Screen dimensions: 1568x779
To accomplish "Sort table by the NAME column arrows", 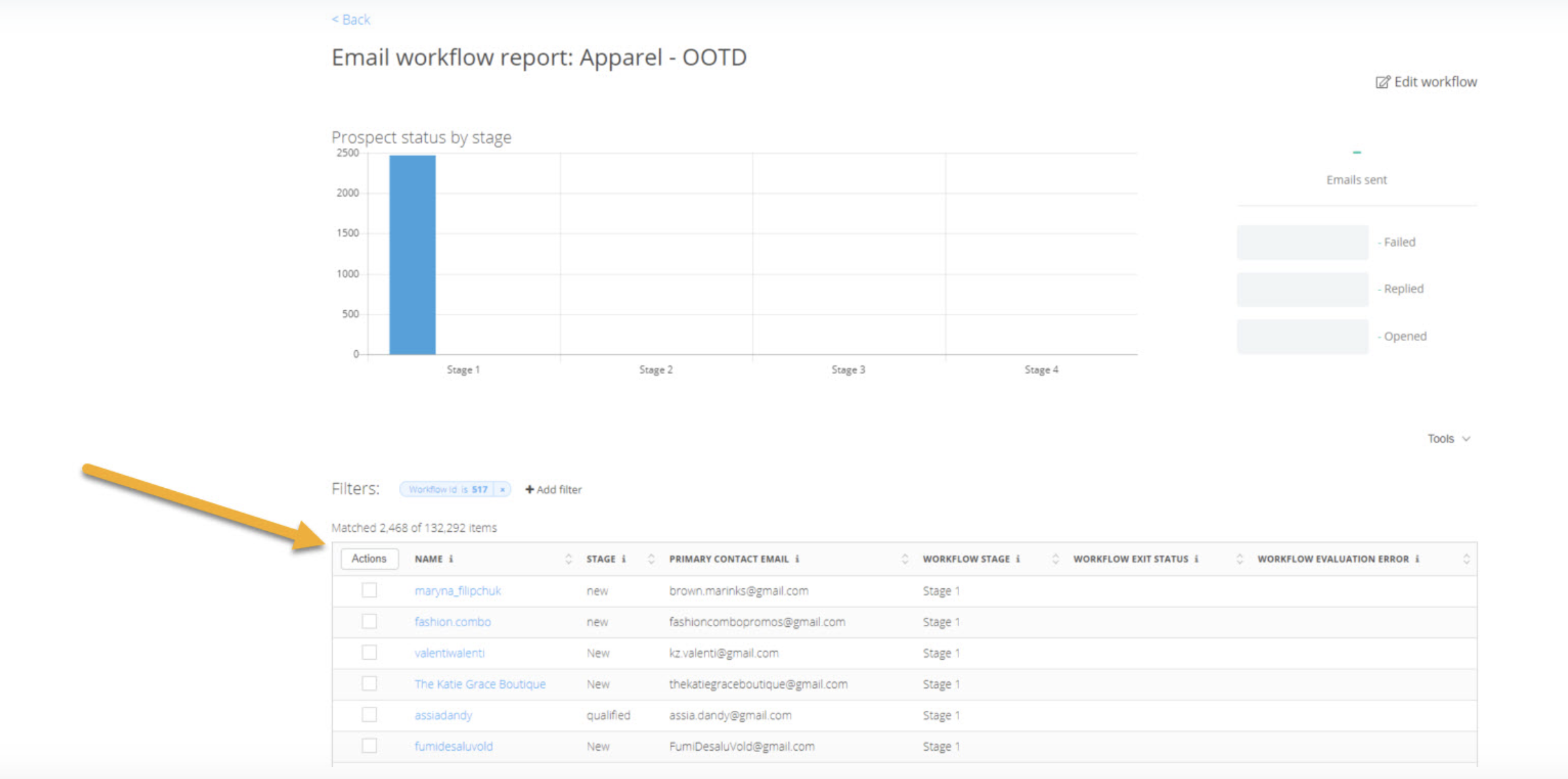I will tap(568, 559).
